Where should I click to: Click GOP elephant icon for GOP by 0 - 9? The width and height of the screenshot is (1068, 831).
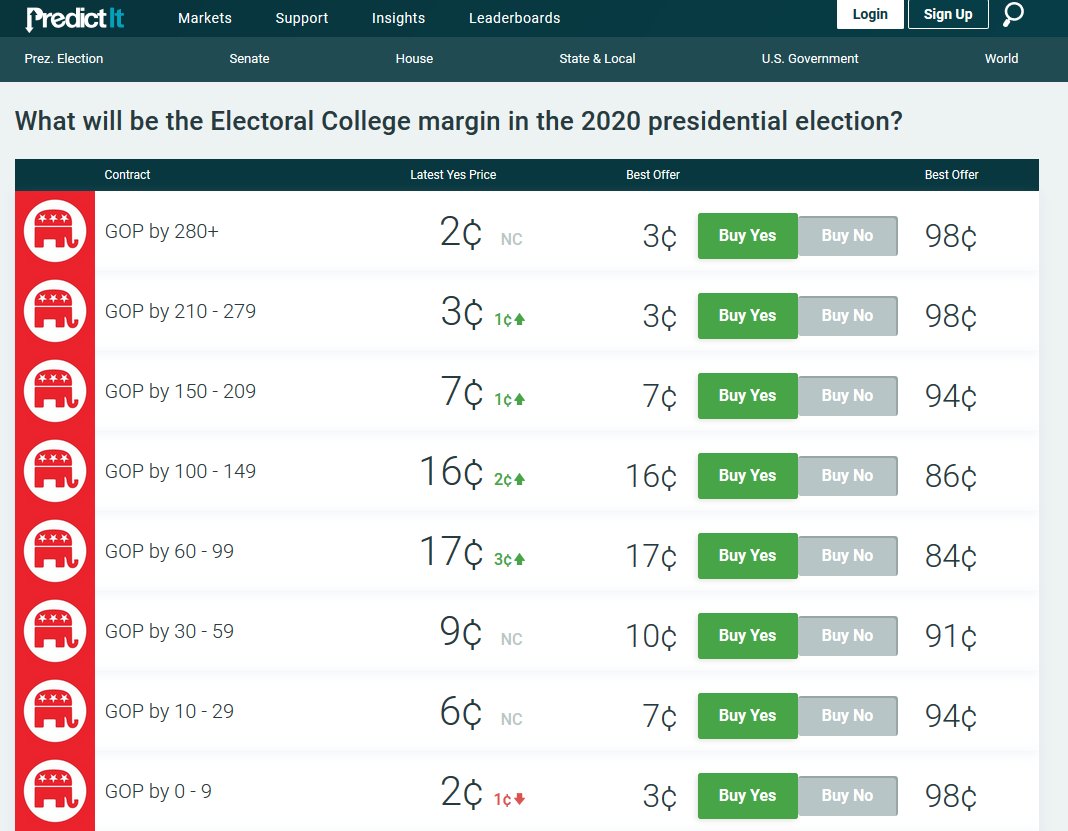[x=55, y=791]
